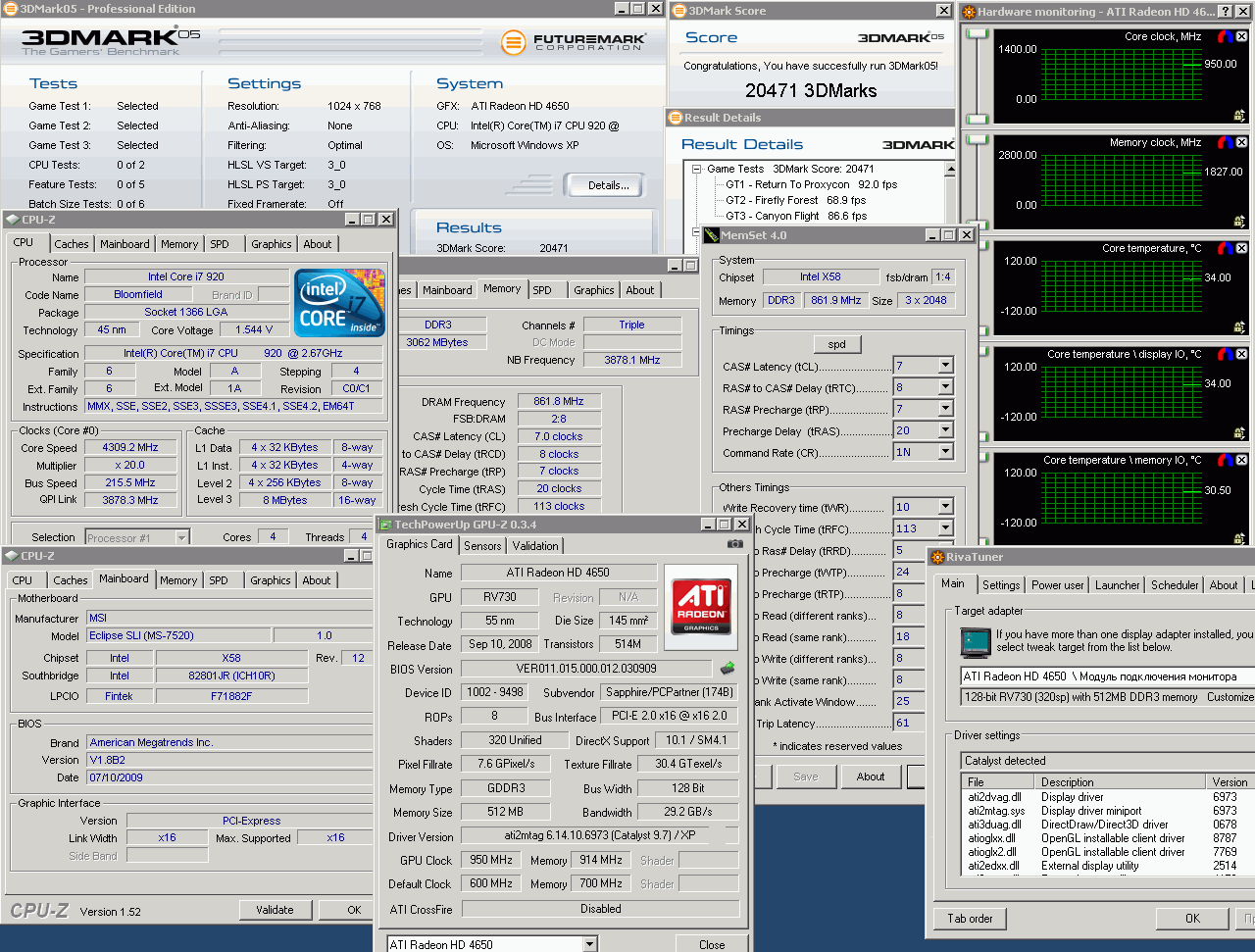
Task: Click magnet icon on display IO temperature graph
Action: pyautogui.click(x=1225, y=354)
